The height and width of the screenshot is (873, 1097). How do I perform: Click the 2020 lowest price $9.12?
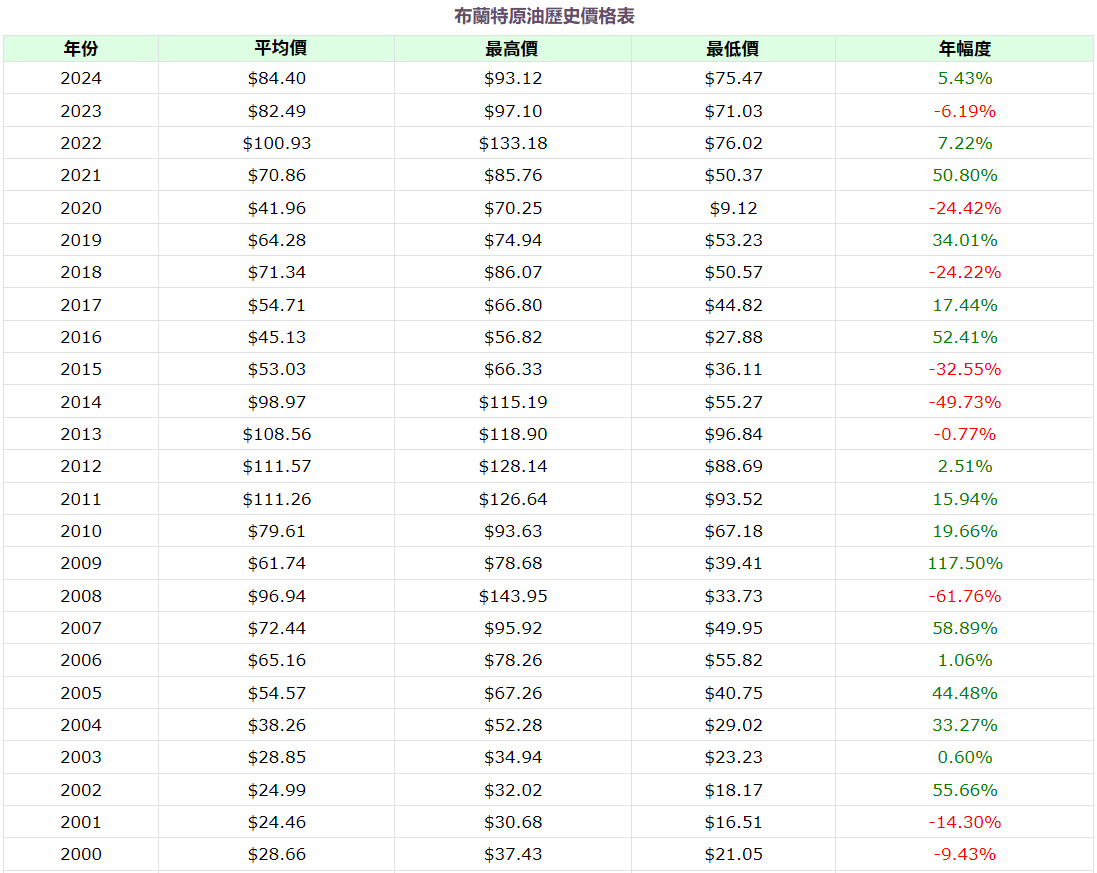tap(733, 208)
